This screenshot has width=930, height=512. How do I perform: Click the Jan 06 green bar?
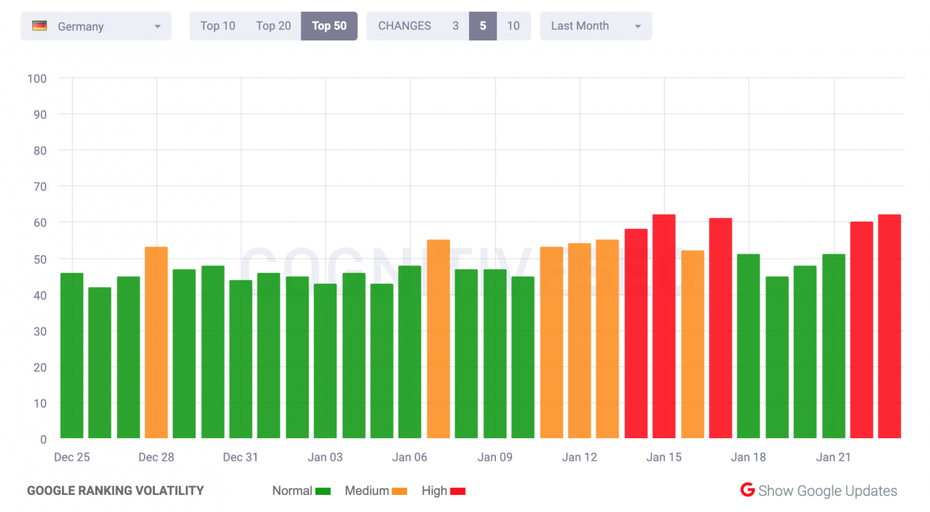coord(410,352)
